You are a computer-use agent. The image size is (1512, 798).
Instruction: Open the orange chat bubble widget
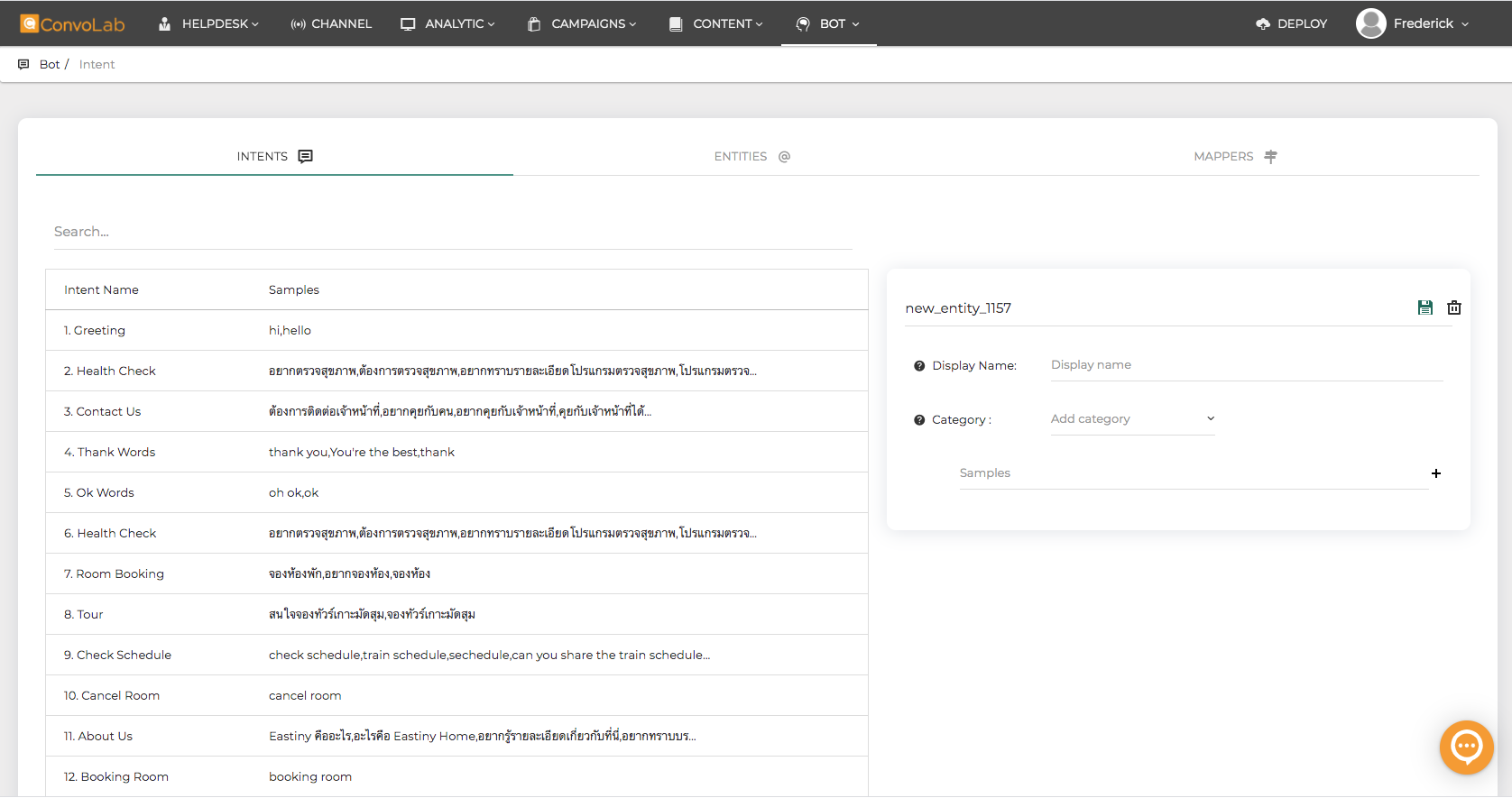(1466, 747)
